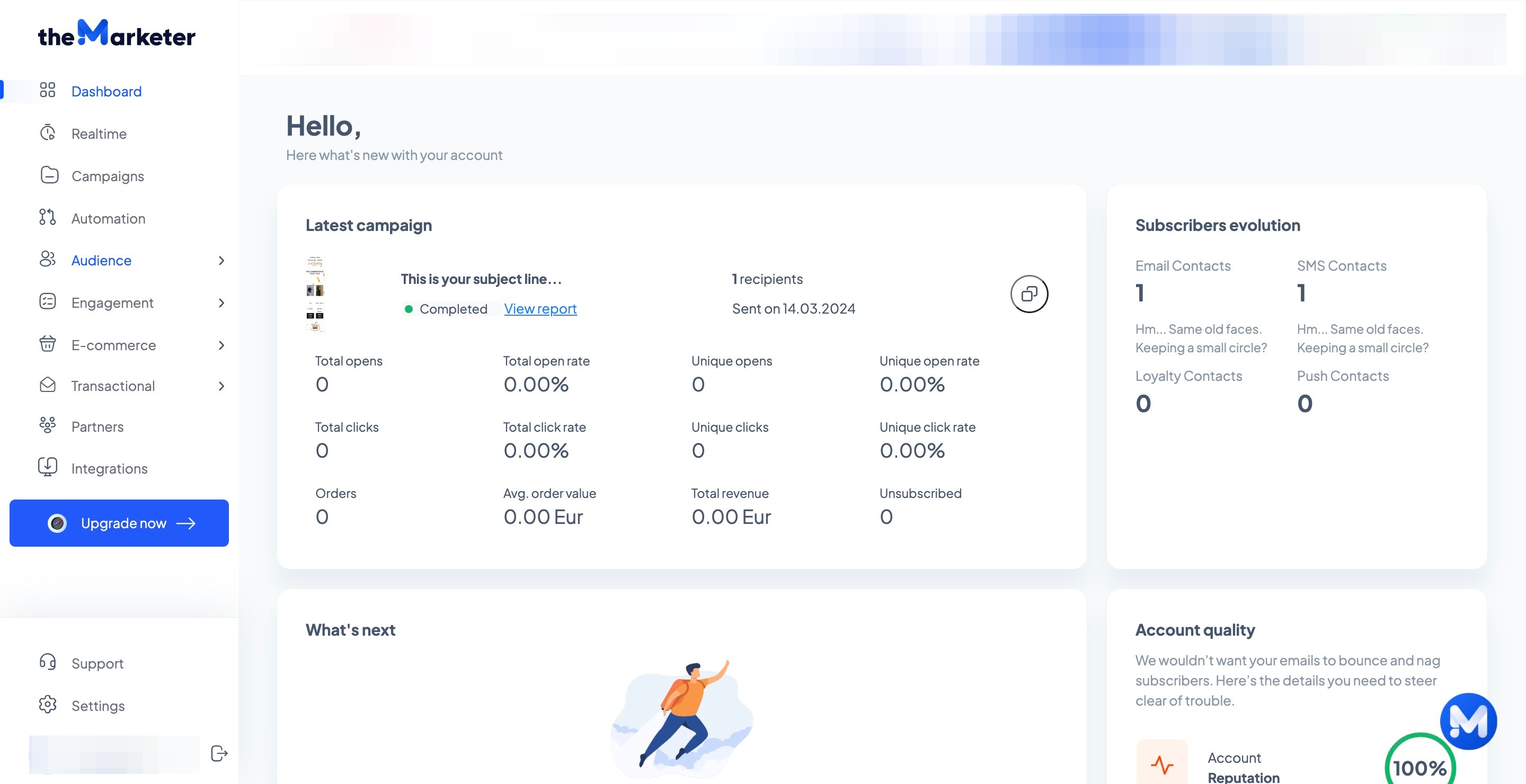Click the logout icon at bottom

click(x=219, y=753)
